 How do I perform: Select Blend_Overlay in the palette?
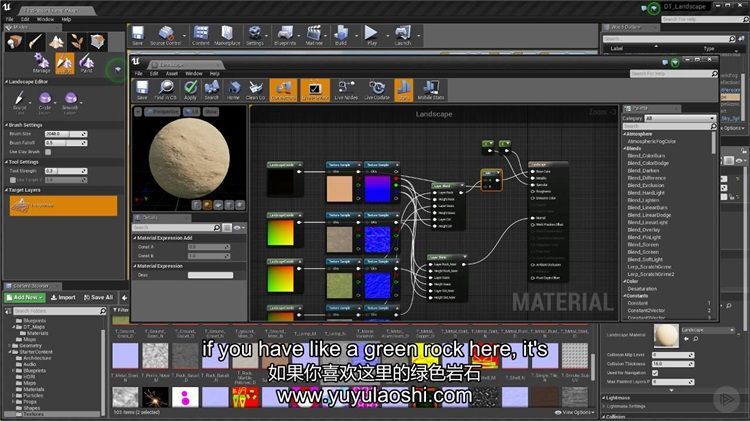644,230
